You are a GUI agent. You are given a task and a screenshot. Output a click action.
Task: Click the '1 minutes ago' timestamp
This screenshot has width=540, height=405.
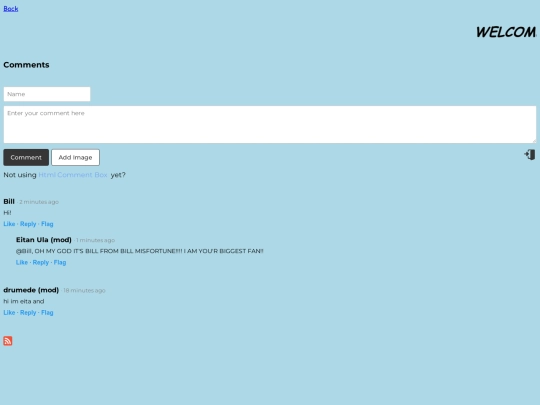click(95, 240)
